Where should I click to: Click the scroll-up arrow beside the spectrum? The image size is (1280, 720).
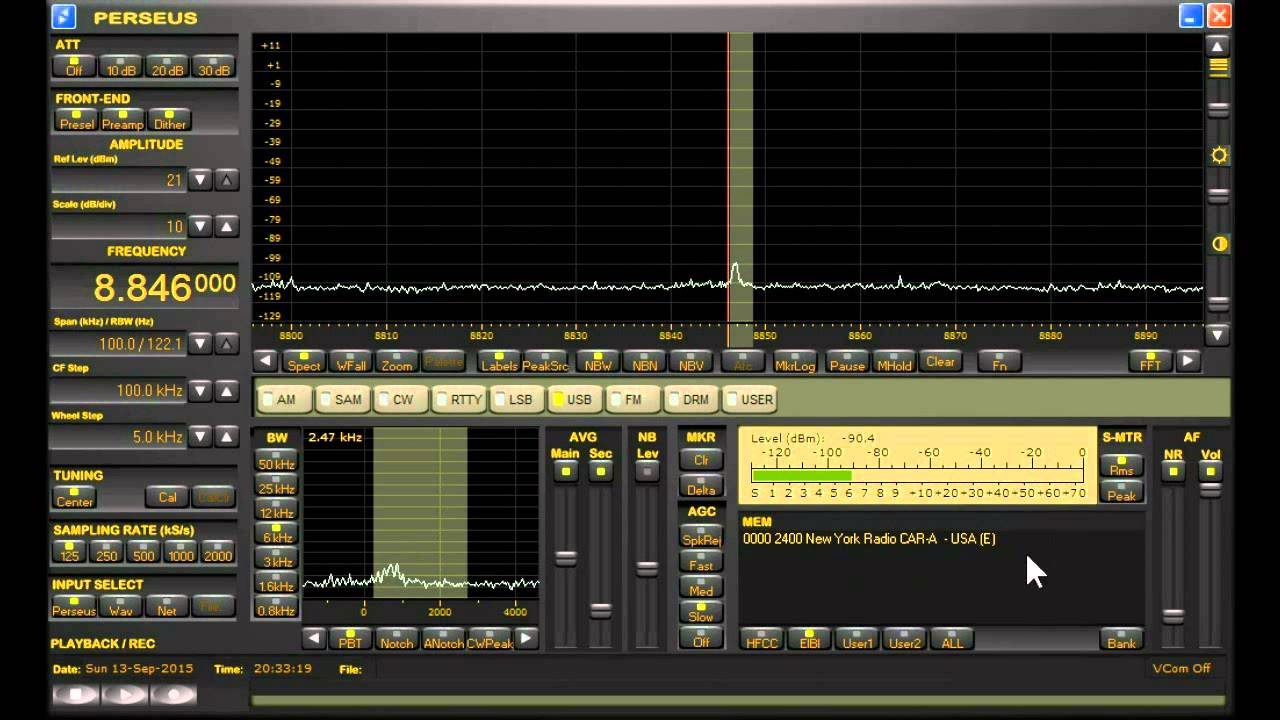(1217, 46)
